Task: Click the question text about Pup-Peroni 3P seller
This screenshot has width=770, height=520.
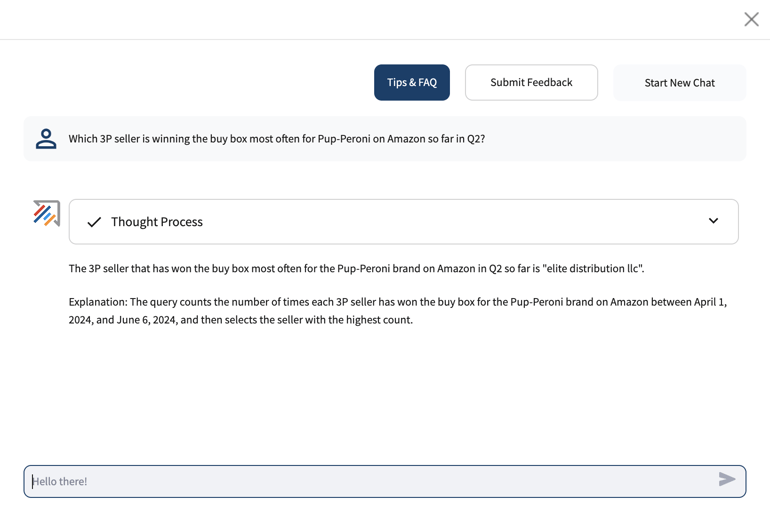Action: click(x=276, y=139)
